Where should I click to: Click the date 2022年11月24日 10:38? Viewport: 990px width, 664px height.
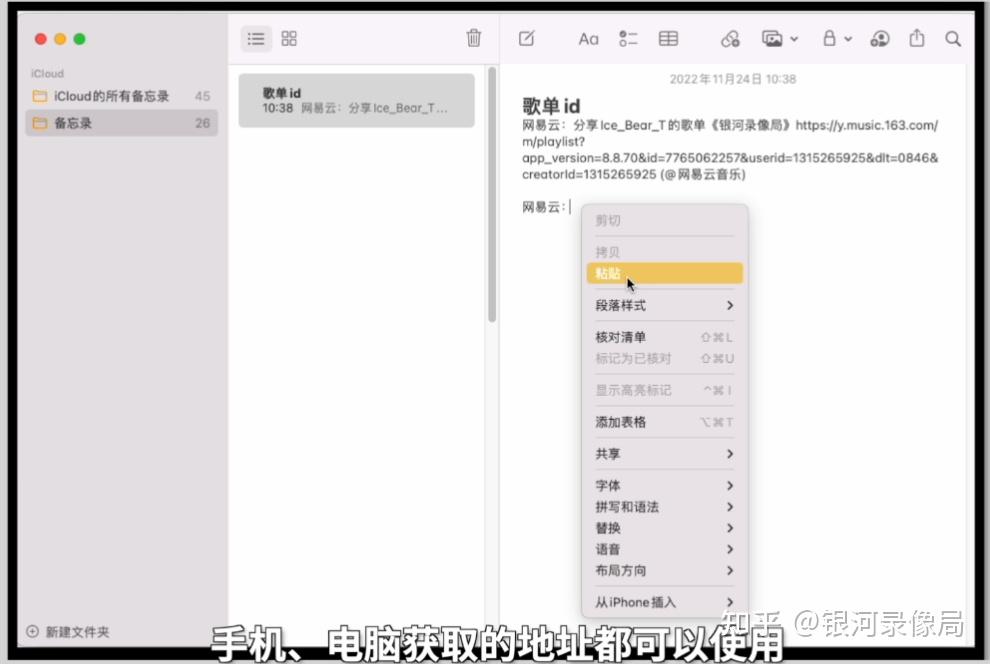tap(732, 79)
